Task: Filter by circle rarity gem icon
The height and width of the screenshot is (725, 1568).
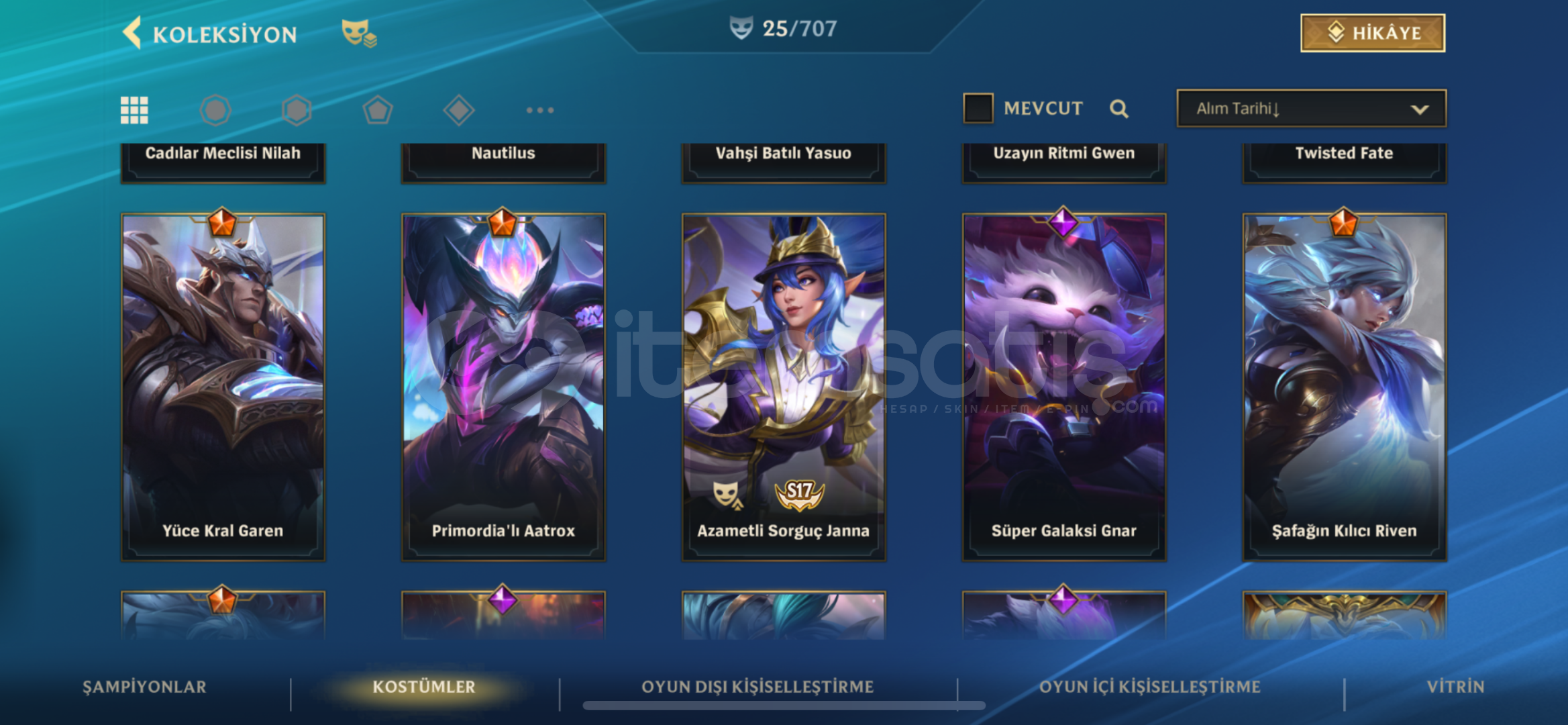Action: point(215,110)
